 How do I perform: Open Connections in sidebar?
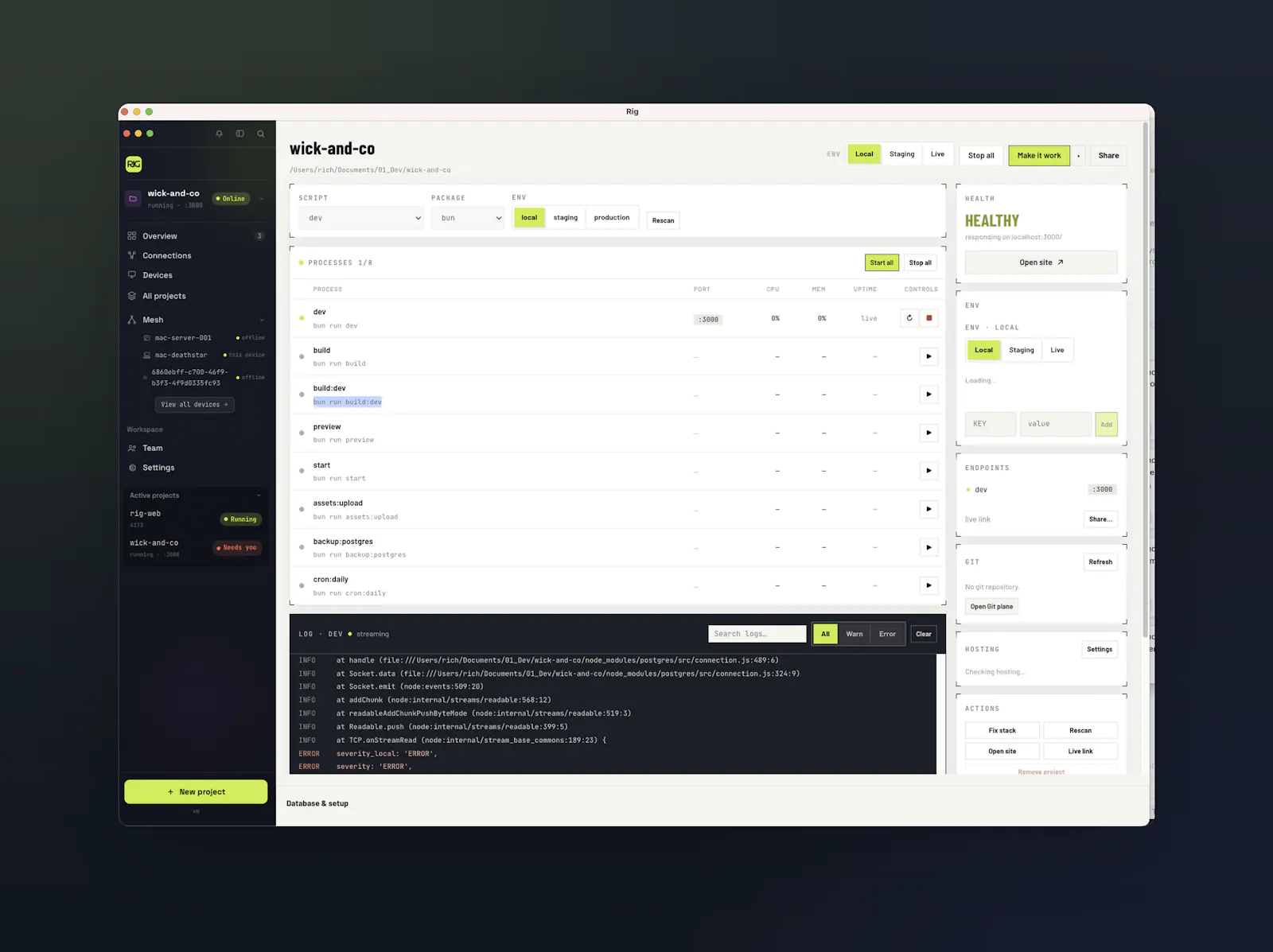click(196, 255)
